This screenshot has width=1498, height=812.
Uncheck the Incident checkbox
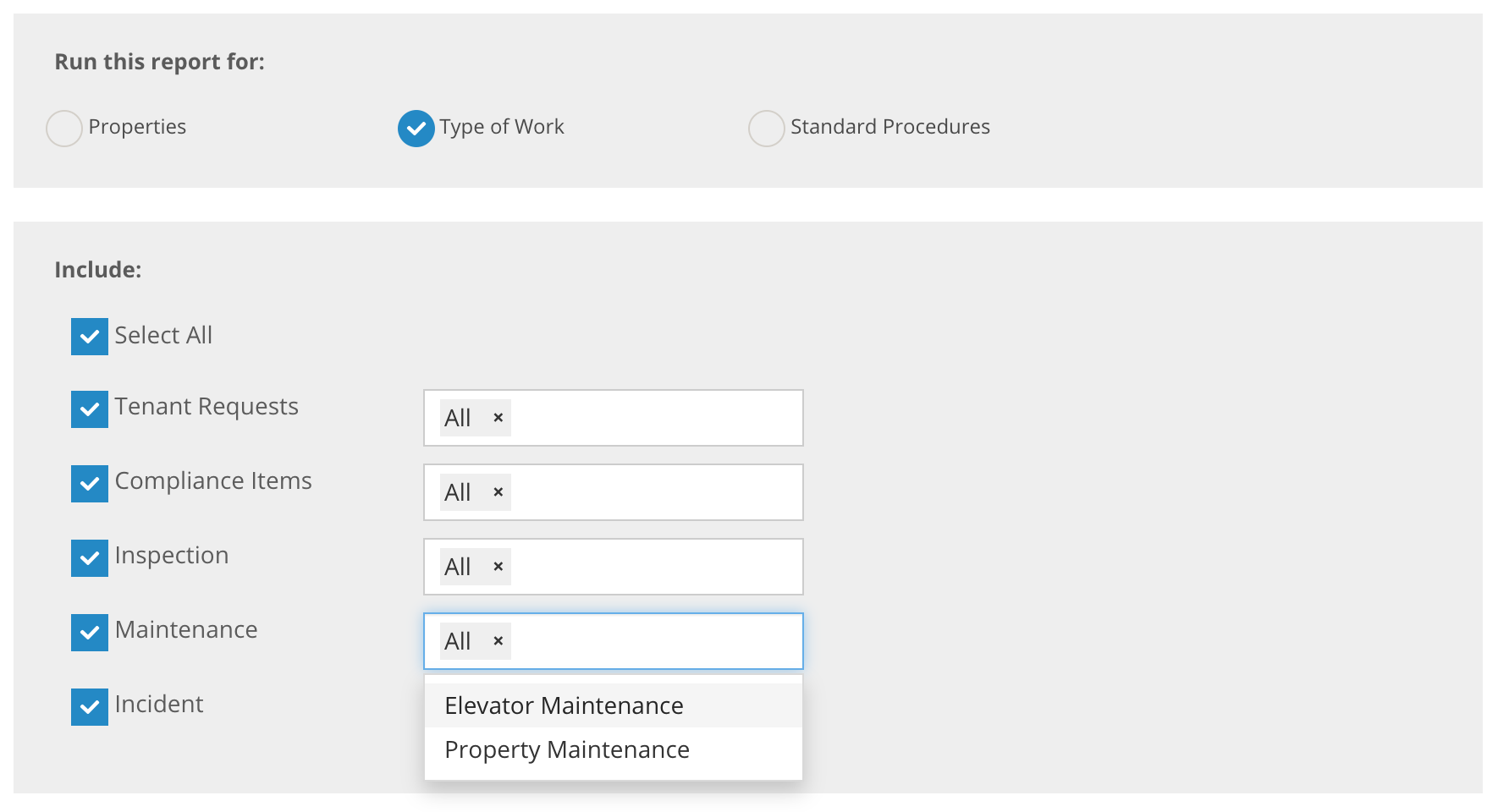click(90, 707)
